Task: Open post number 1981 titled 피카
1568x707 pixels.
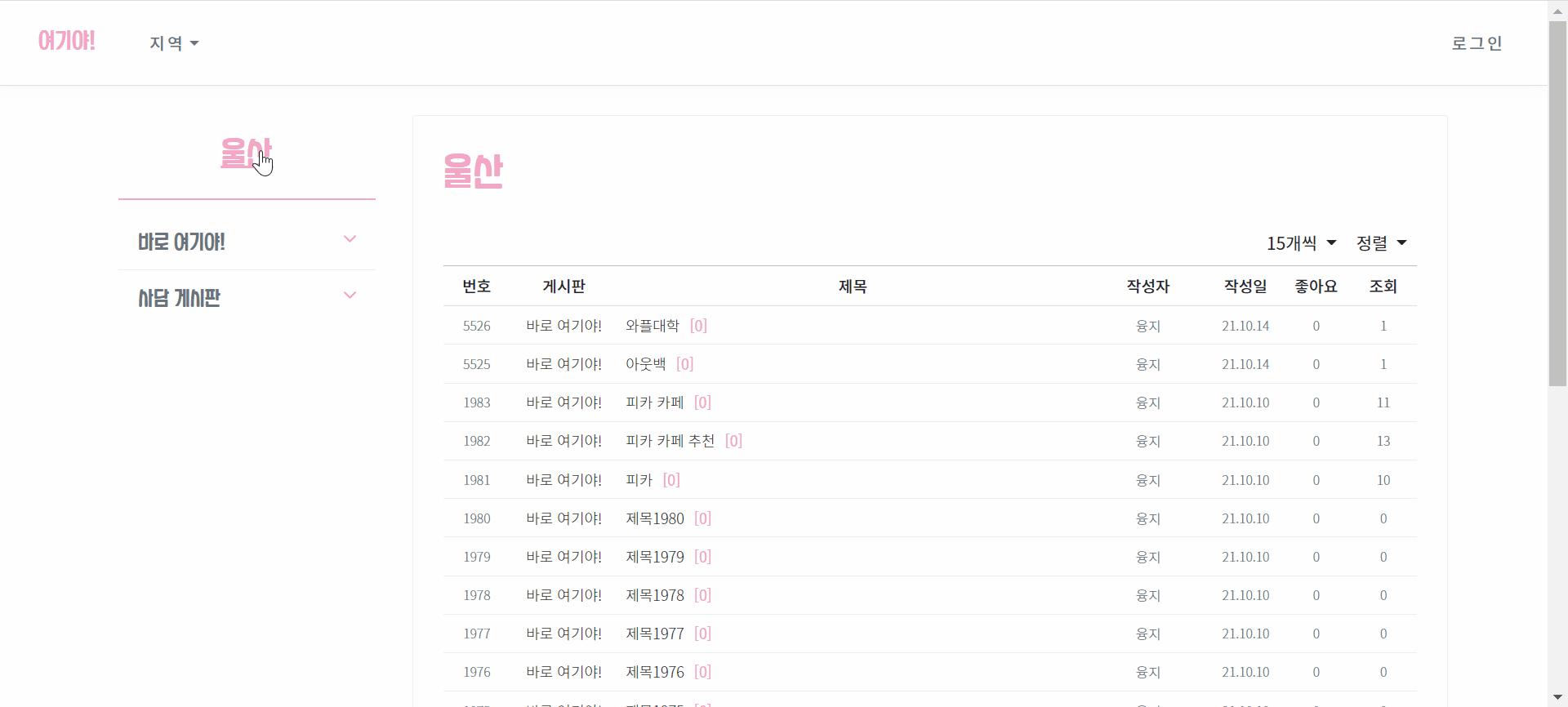Action: point(639,480)
